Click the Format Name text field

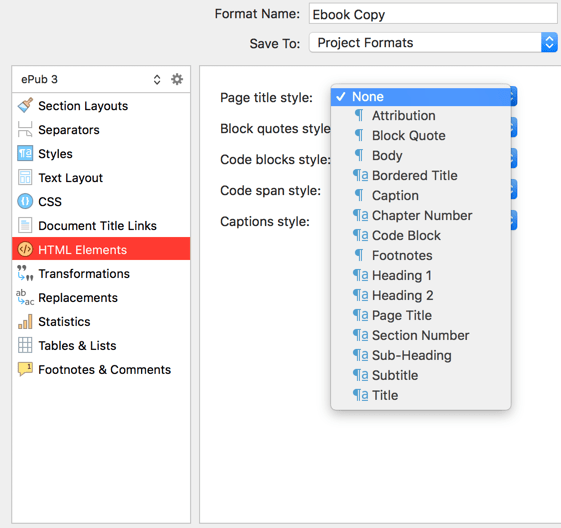point(433,14)
